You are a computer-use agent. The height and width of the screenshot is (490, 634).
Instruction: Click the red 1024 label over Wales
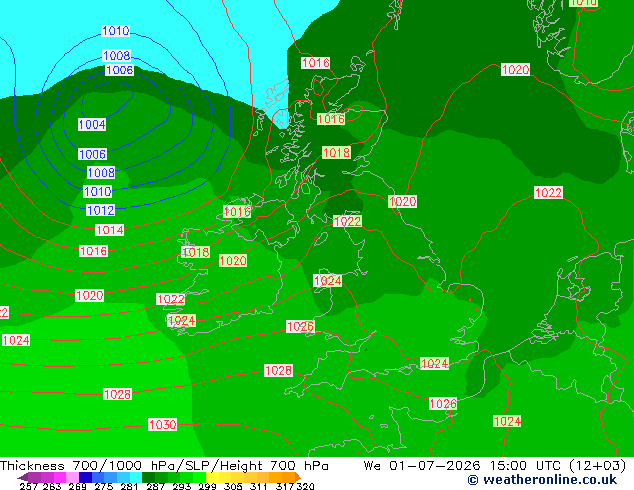coord(328,281)
